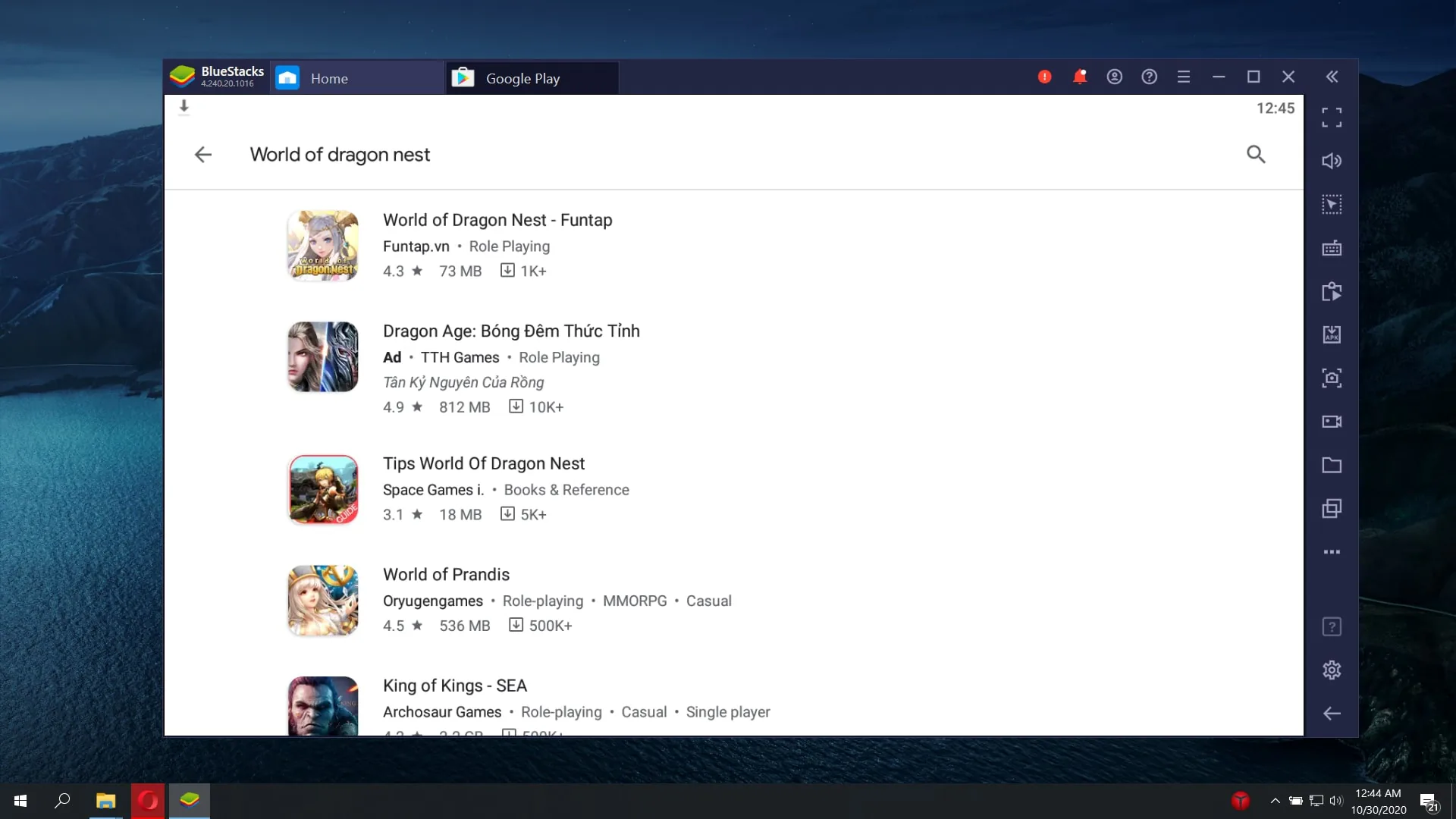This screenshot has height=819, width=1456.
Task: Switch to the Home tab
Action: pos(356,78)
